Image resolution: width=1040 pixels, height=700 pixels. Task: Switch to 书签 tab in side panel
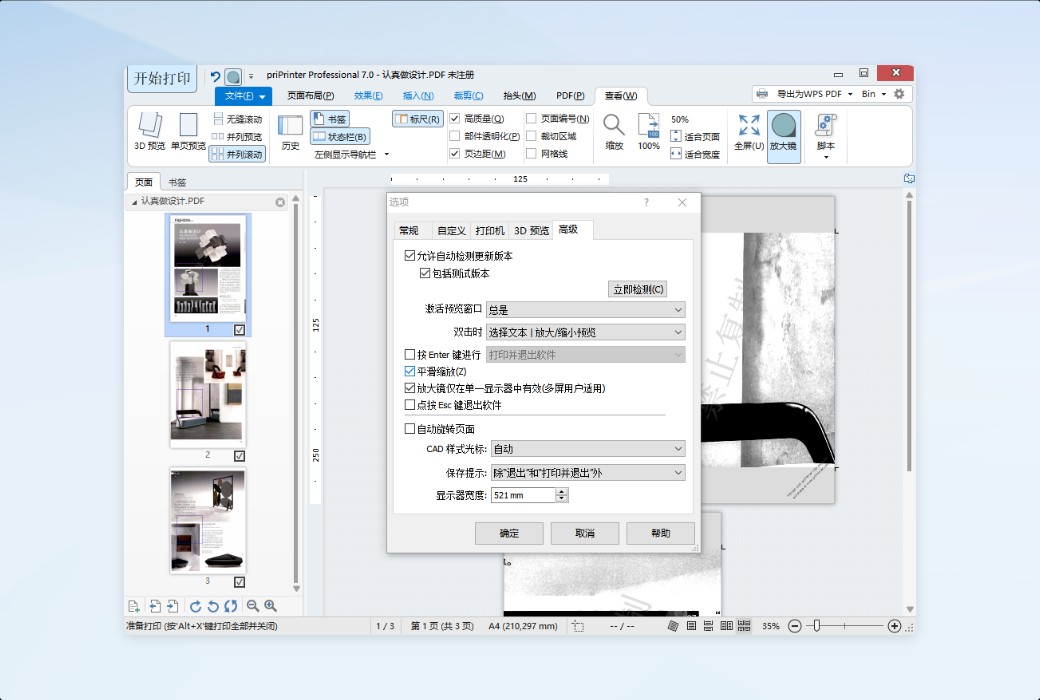(x=177, y=182)
